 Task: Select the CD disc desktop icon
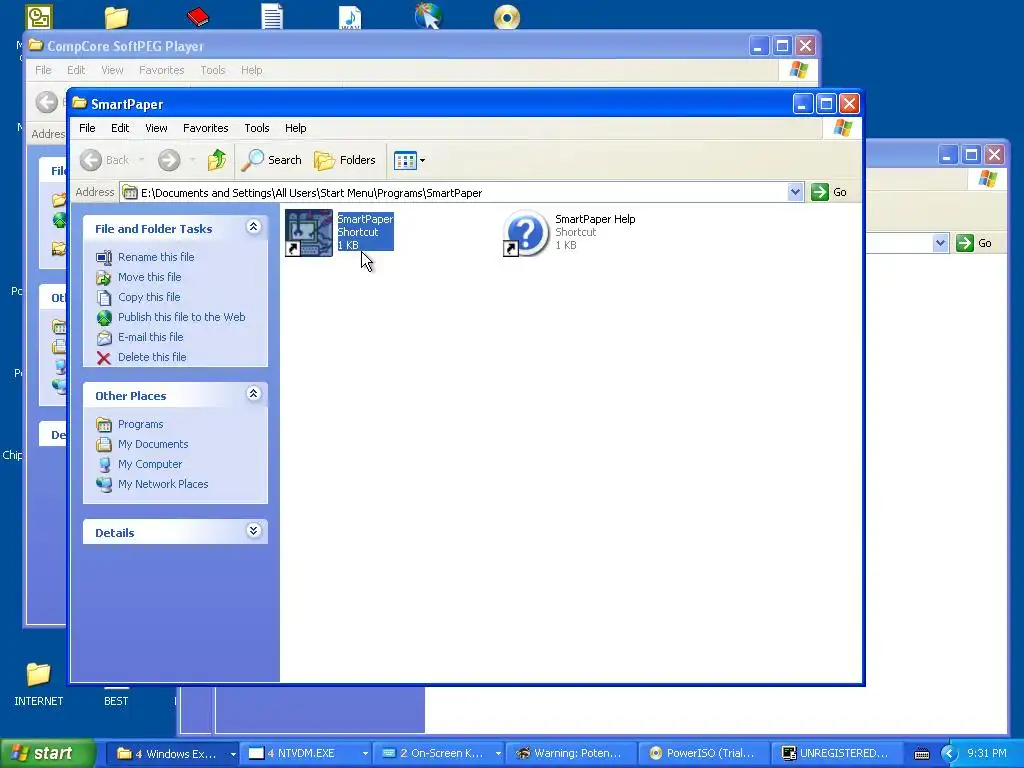[507, 17]
